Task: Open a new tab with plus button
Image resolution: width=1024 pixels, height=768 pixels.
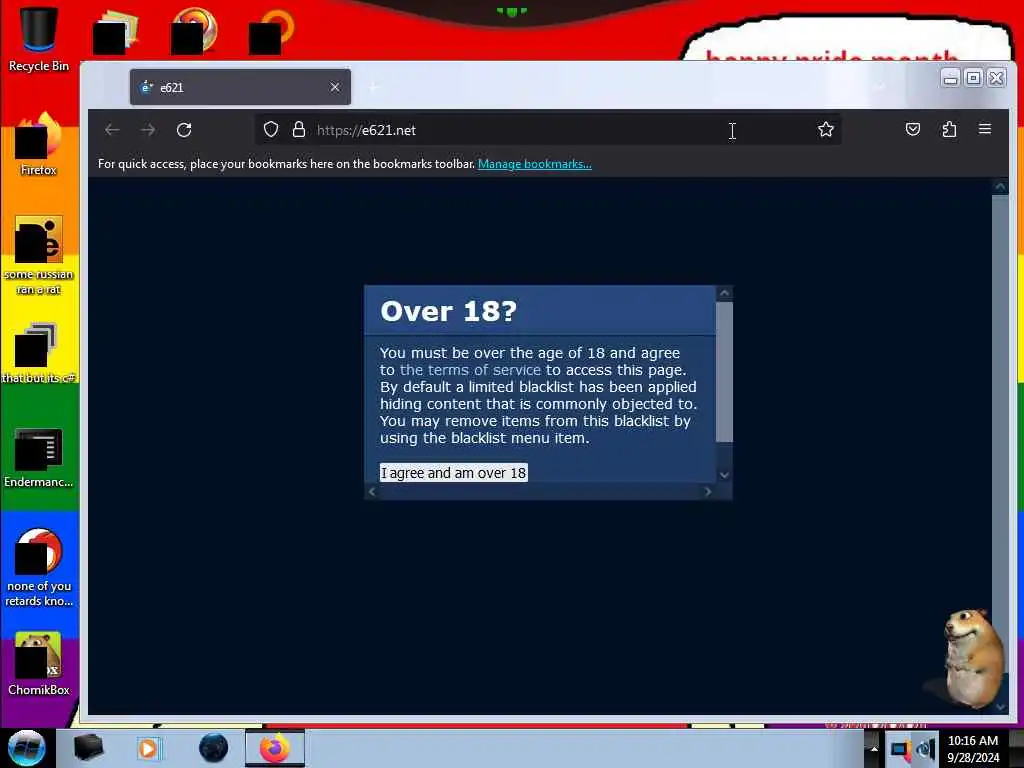Action: [x=374, y=87]
